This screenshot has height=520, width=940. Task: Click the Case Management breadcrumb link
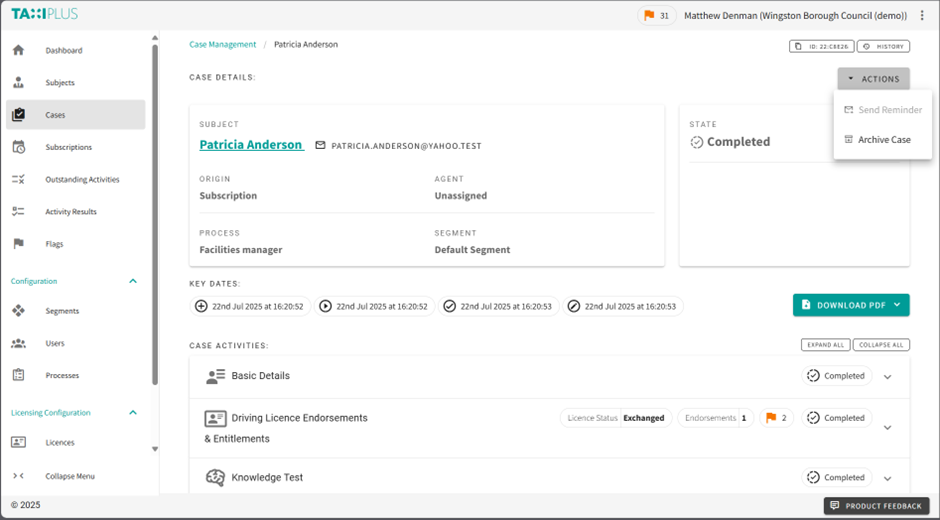(x=222, y=44)
